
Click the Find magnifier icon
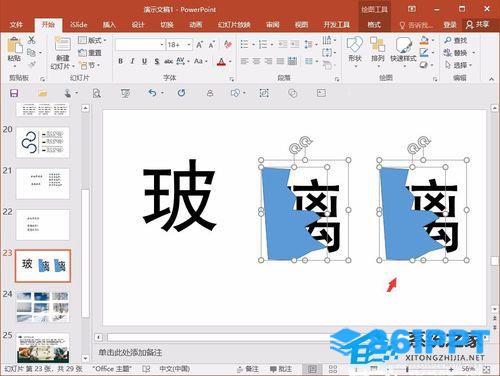coord(448,40)
